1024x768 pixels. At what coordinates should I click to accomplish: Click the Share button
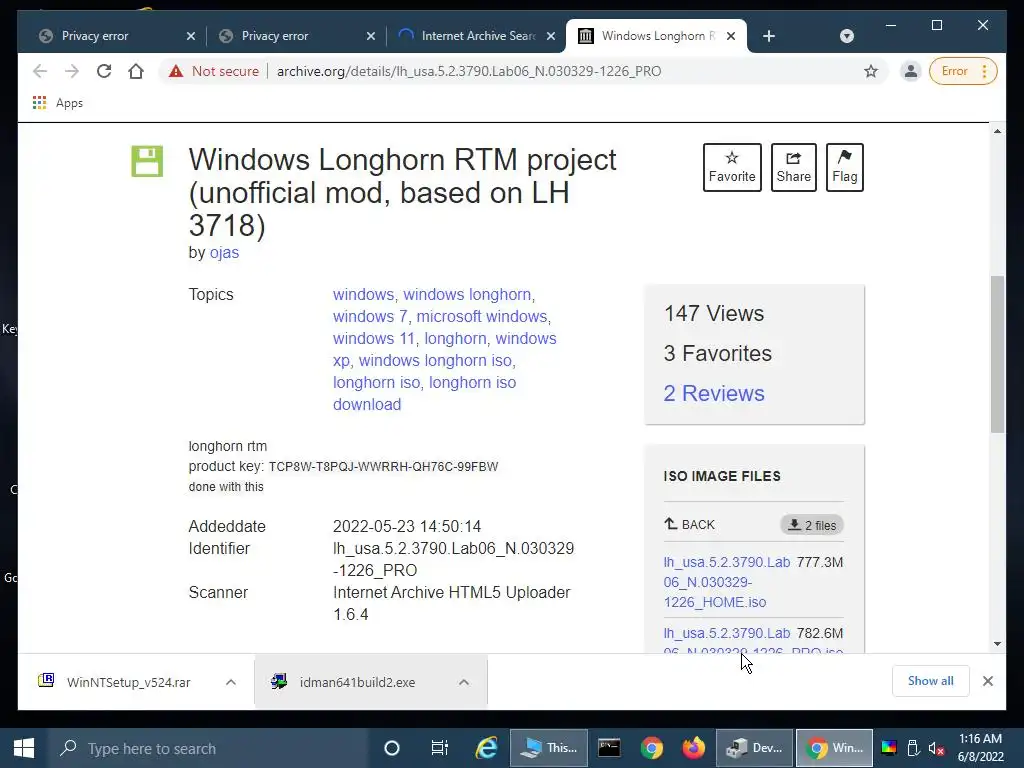(x=793, y=167)
